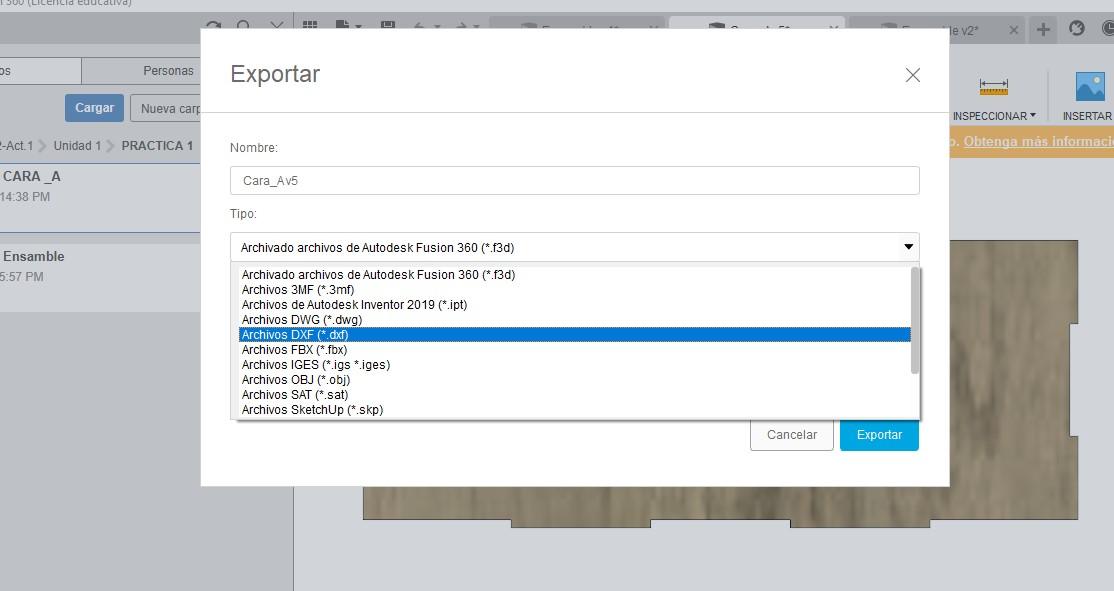Click the Exportar button
1114x591 pixels.
tap(880, 435)
